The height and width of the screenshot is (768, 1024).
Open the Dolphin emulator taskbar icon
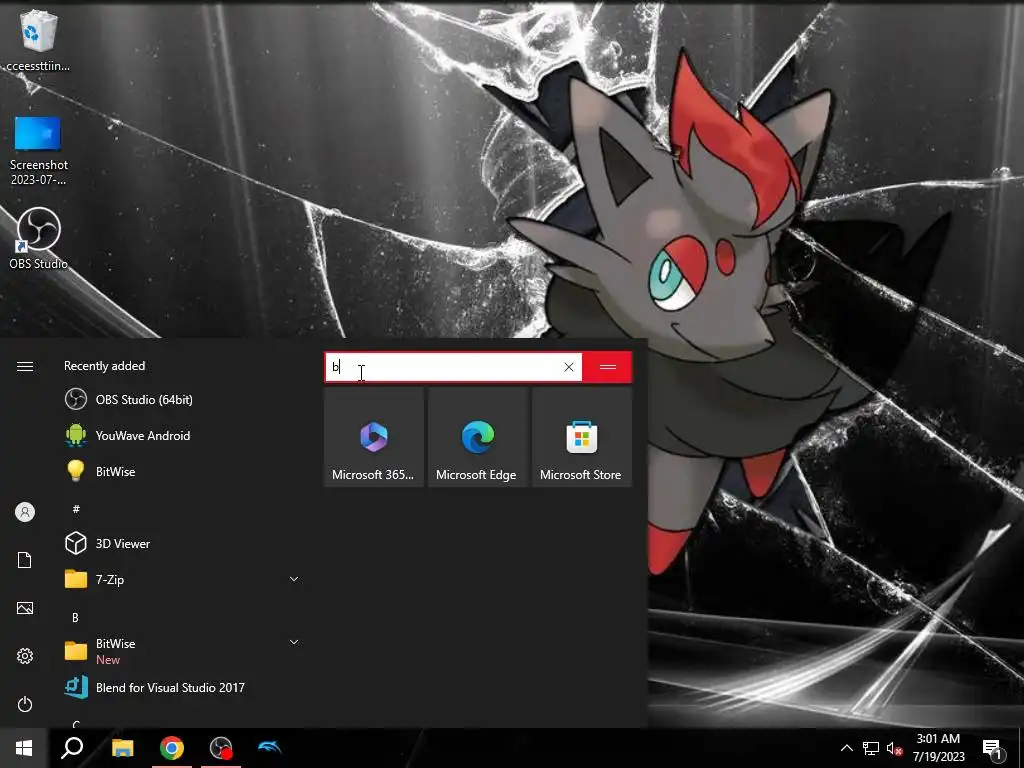point(270,748)
